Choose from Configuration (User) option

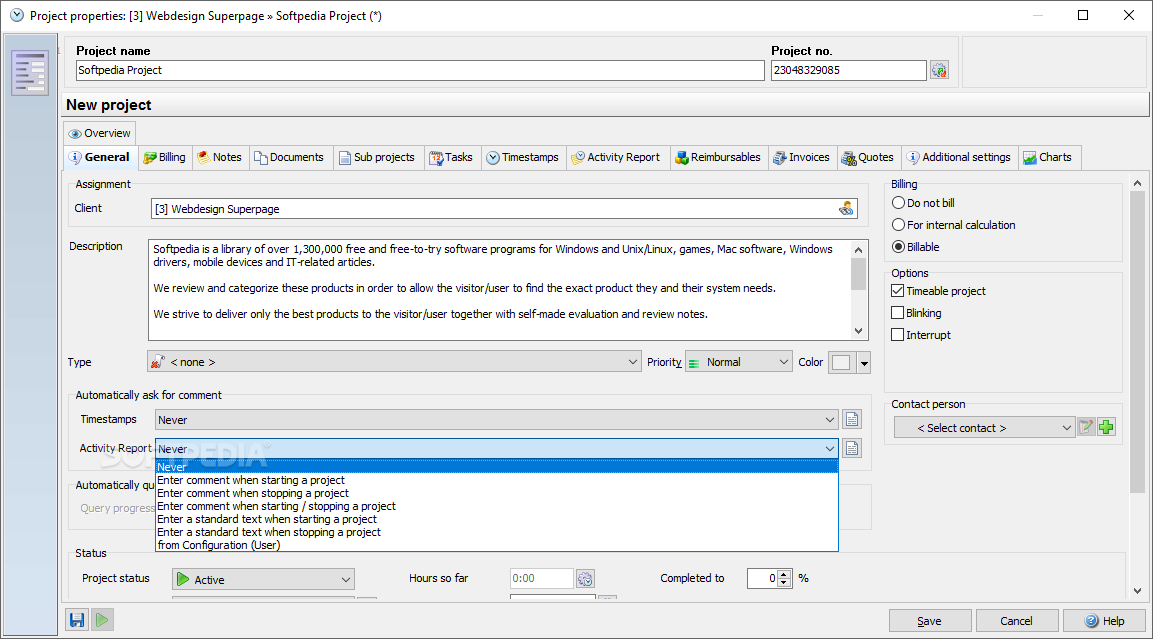497,545
